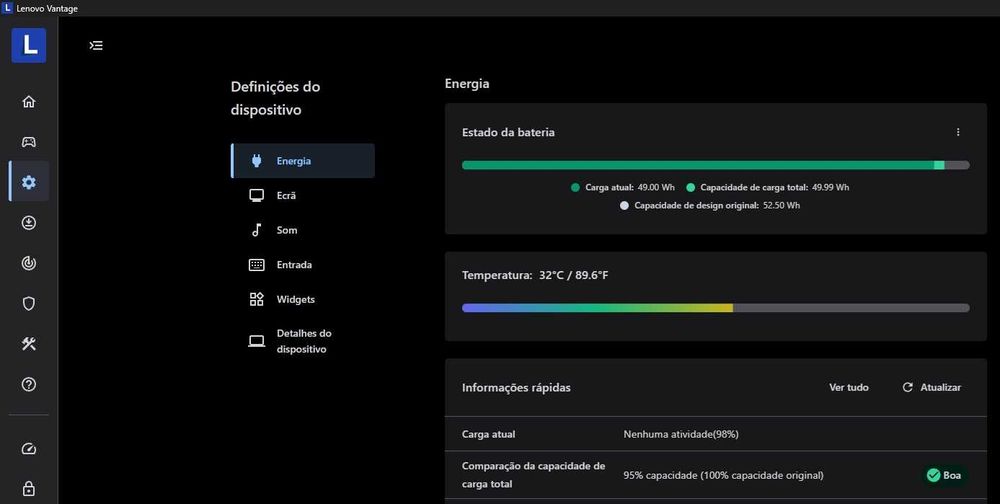Open the Som settings section
1000x504 pixels.
(287, 230)
